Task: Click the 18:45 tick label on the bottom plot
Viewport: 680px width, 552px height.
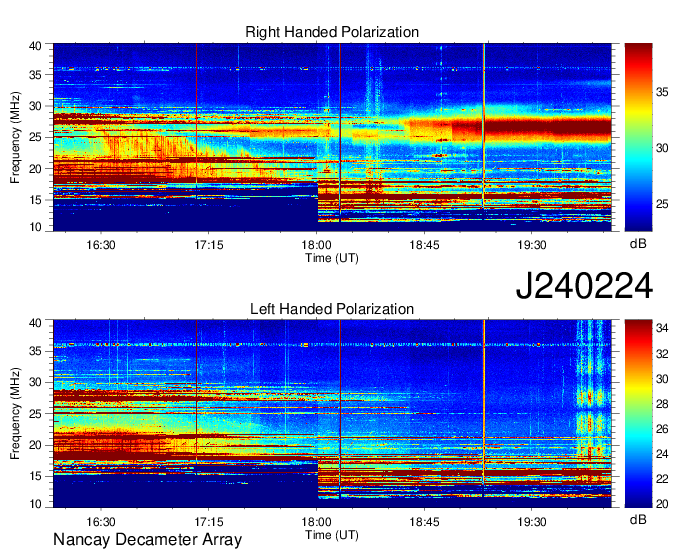Action: pos(425,521)
